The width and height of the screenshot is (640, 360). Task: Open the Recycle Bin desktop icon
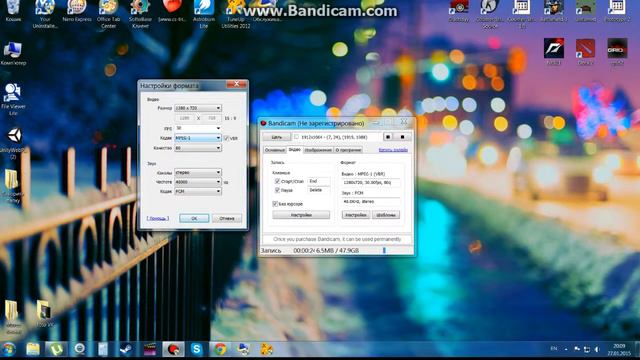(13, 10)
